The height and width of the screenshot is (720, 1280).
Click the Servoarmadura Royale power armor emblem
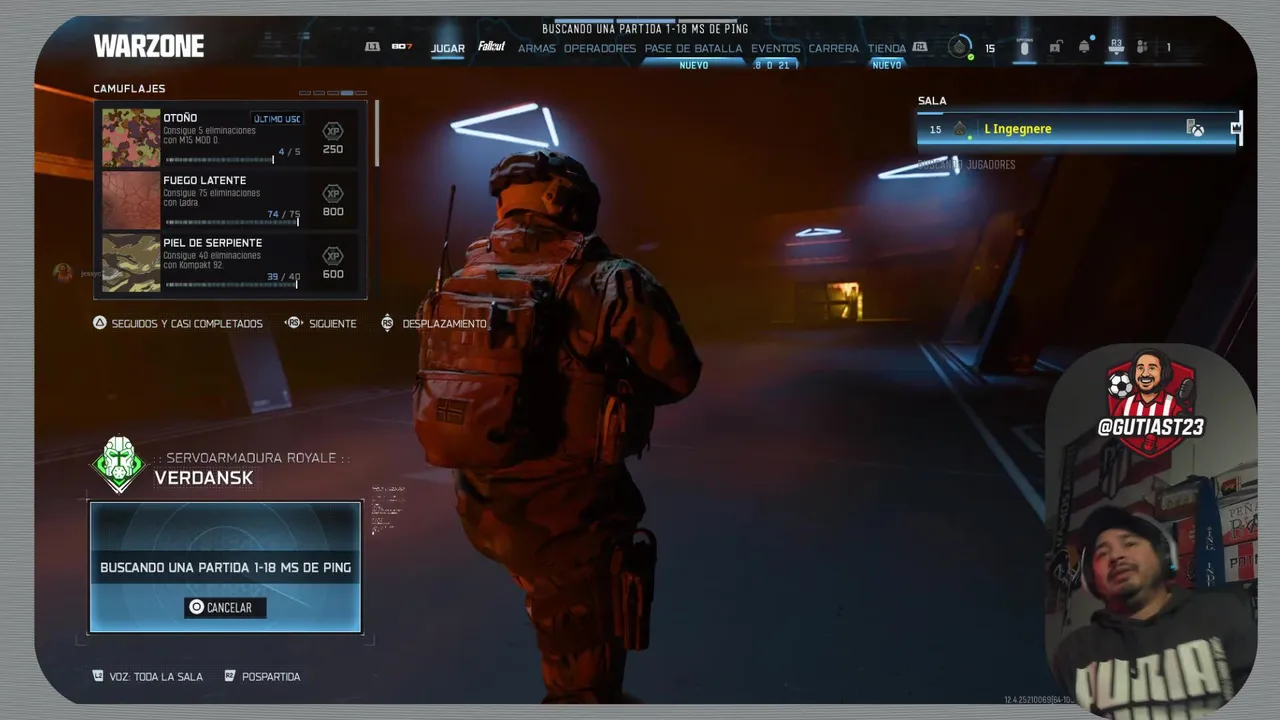click(119, 464)
